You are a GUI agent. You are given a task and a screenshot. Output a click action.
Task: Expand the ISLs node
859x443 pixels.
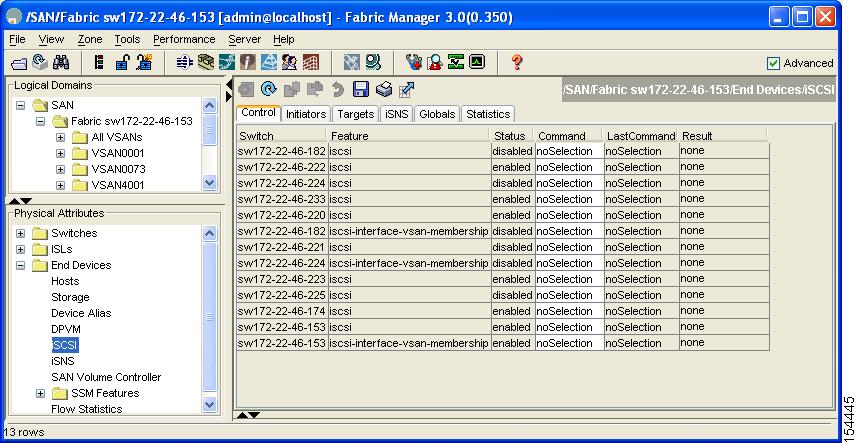click(x=21, y=249)
